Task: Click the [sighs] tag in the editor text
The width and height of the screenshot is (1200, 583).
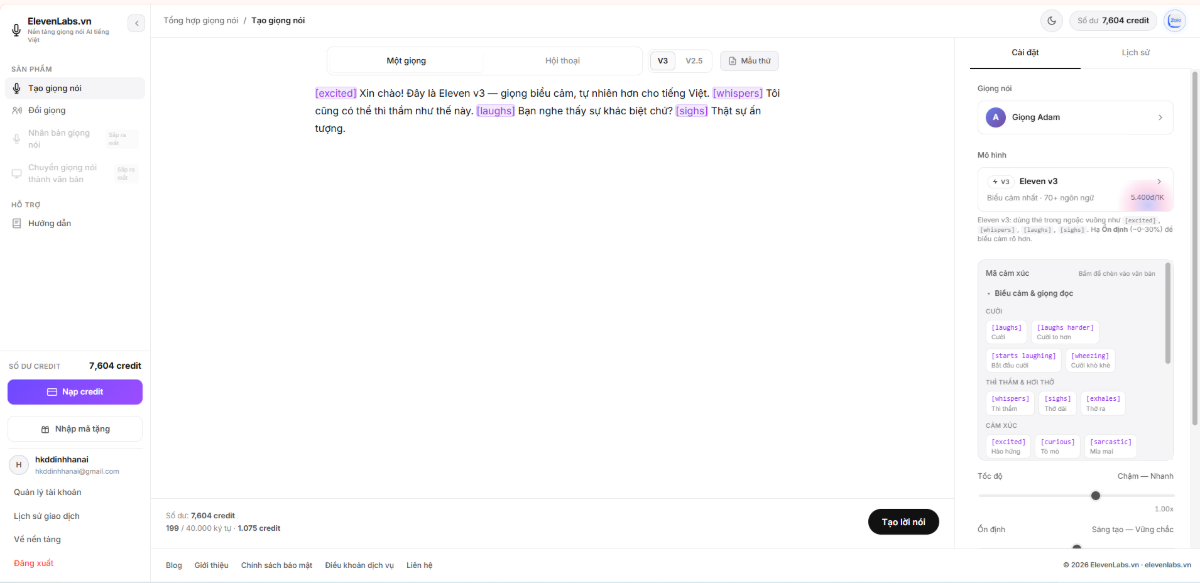Action: [692, 111]
